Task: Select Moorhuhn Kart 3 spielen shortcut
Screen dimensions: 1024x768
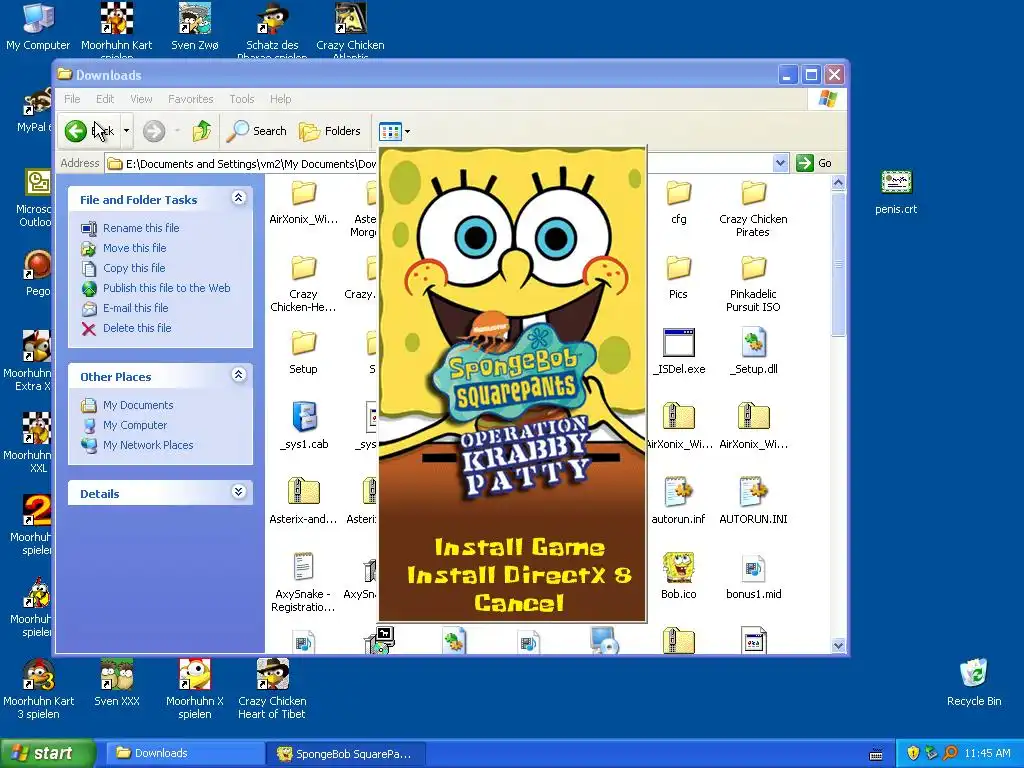Action: [x=39, y=689]
